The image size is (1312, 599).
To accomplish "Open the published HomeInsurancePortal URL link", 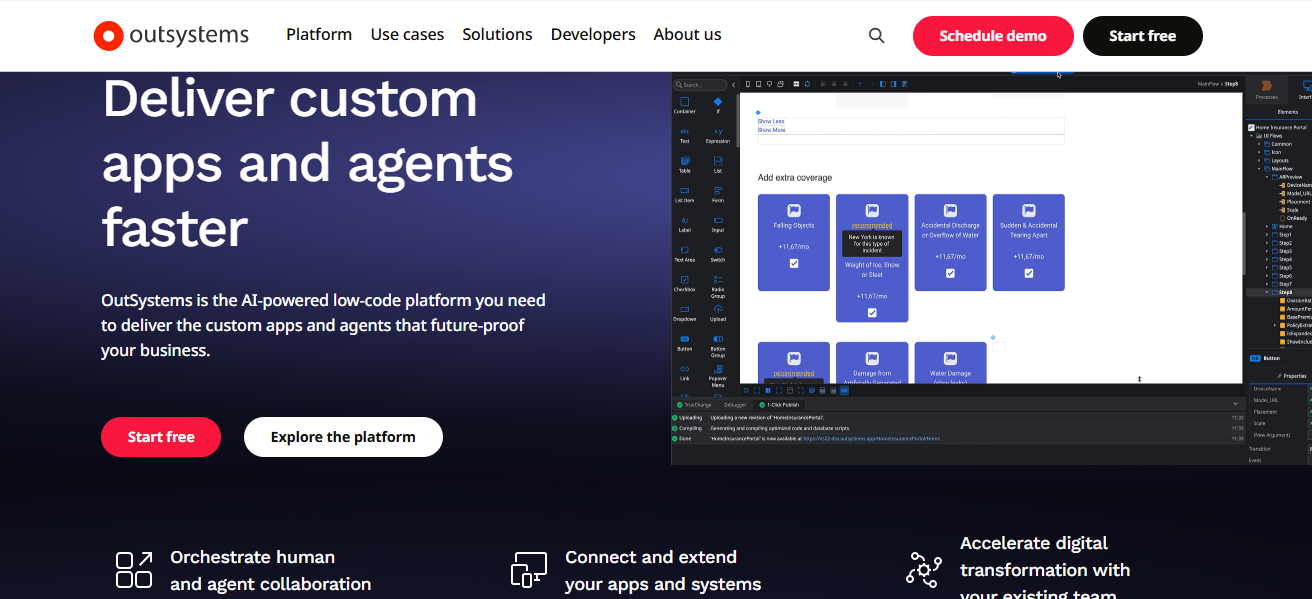I will (x=871, y=438).
